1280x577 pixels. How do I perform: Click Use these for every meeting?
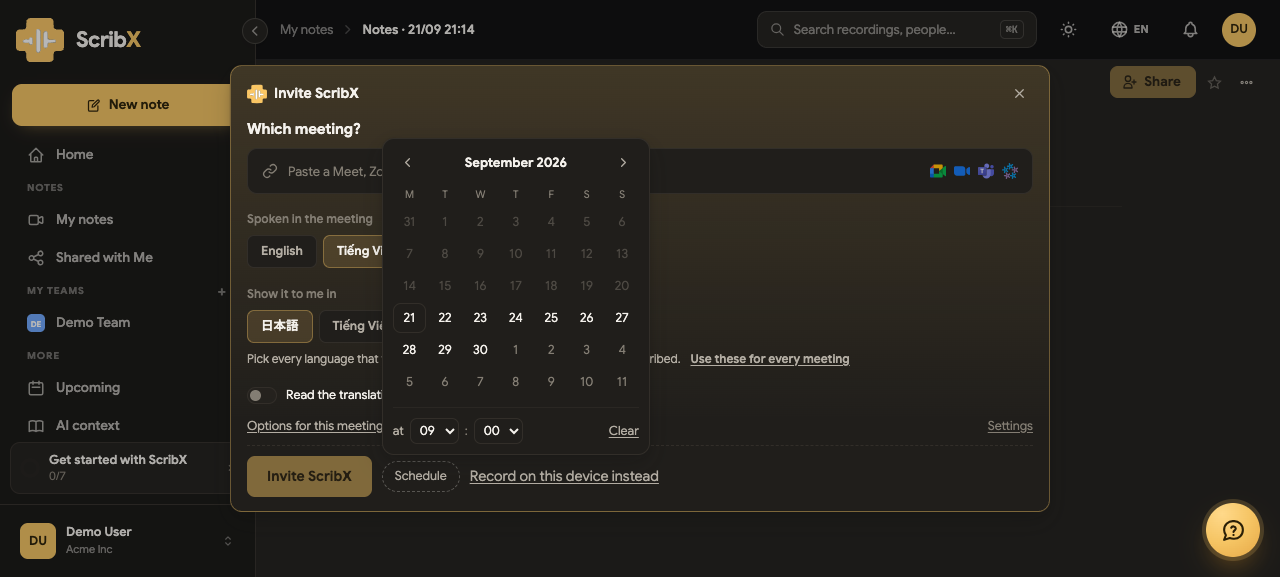tap(770, 359)
